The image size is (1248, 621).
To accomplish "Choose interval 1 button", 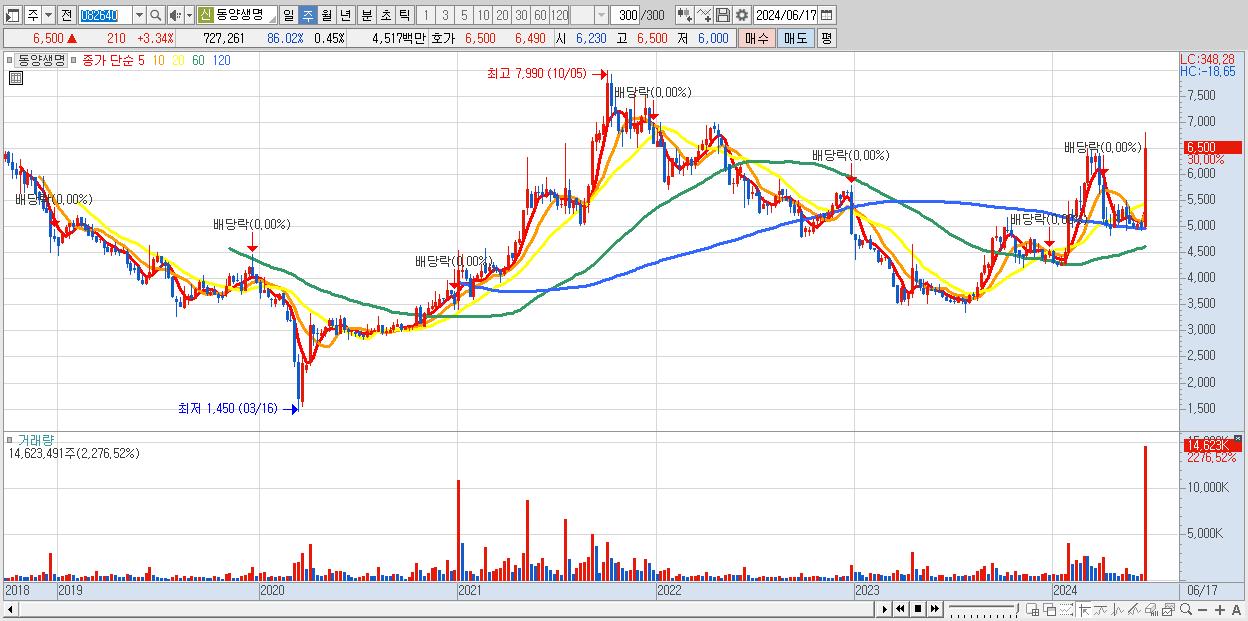I will click(x=425, y=15).
